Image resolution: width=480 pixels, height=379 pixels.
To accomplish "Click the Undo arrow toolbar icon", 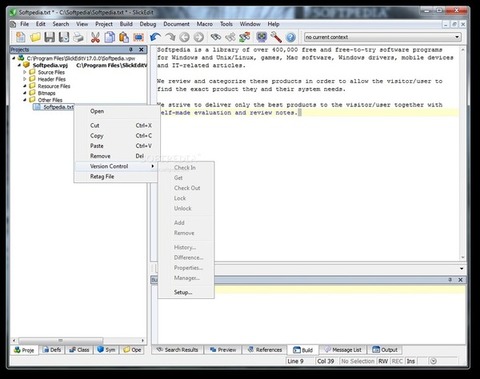I will 155,37.
